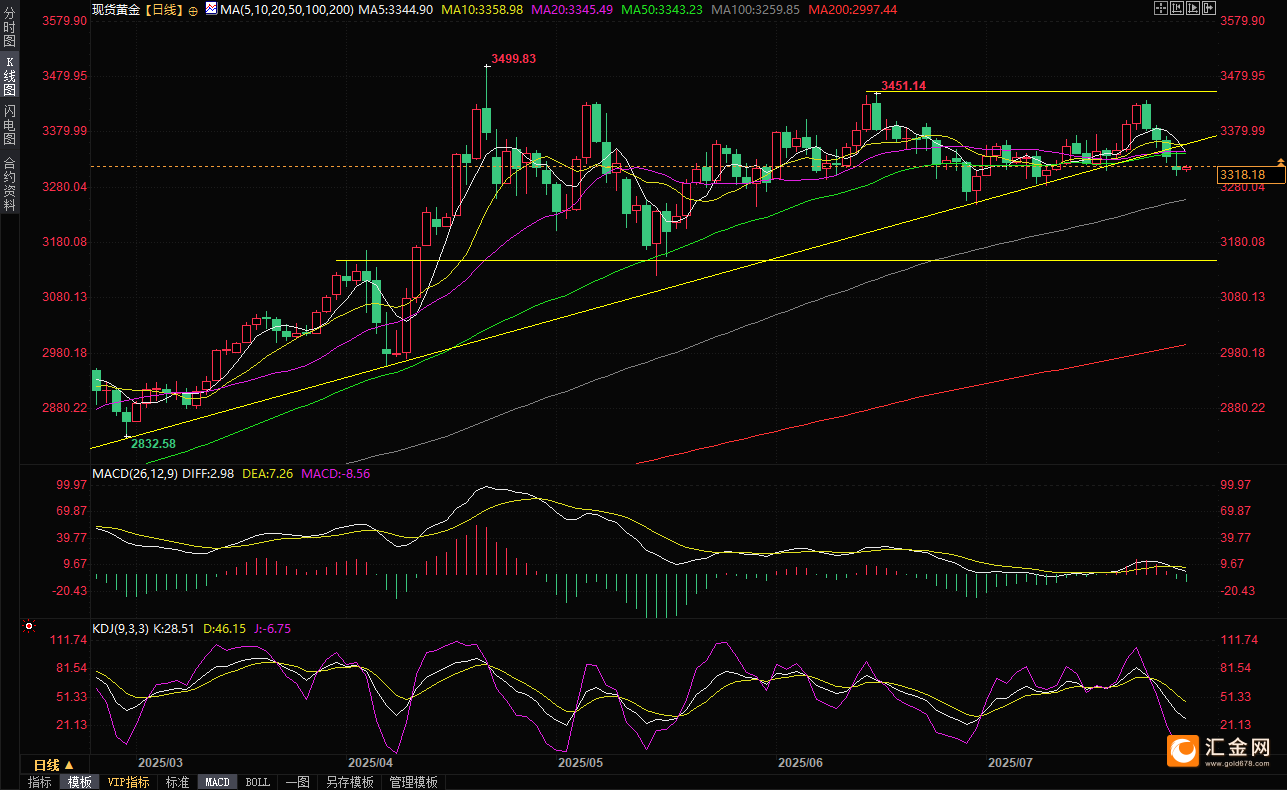Click 另存模板 button
This screenshot has width=1287, height=790.
350,782
